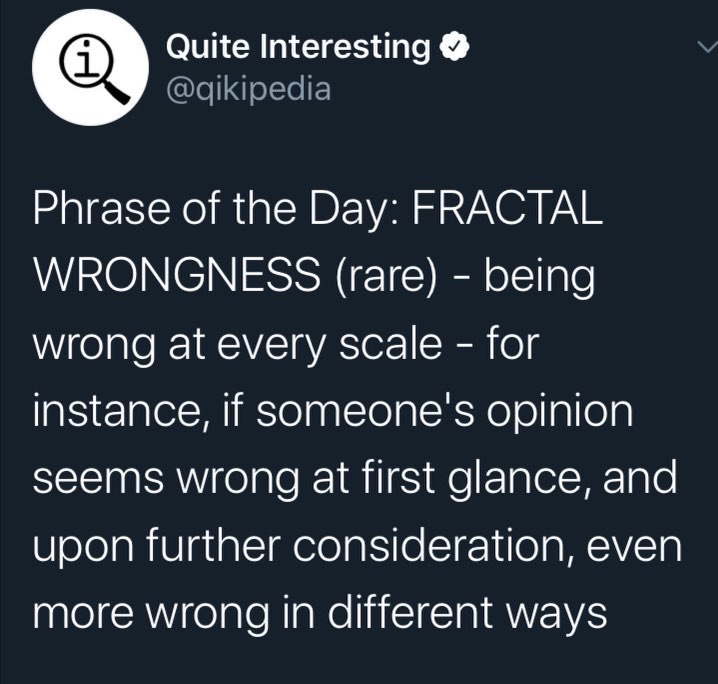The width and height of the screenshot is (718, 684).
Task: Select the word FRACTAL in the tweet
Action: pyautogui.click(x=507, y=207)
